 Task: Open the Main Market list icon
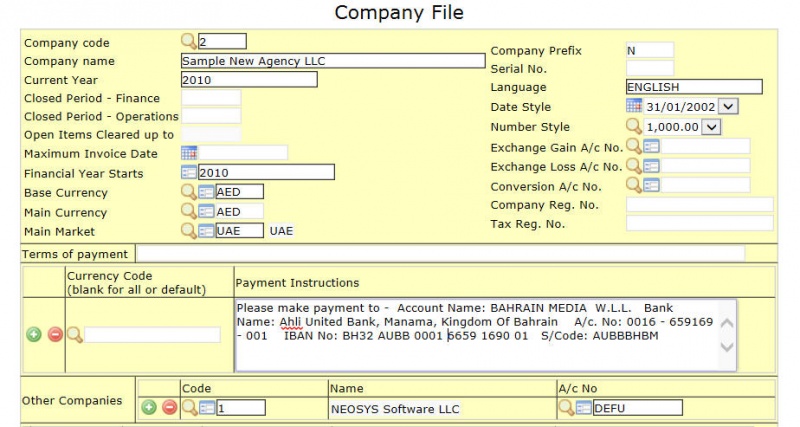click(206, 231)
